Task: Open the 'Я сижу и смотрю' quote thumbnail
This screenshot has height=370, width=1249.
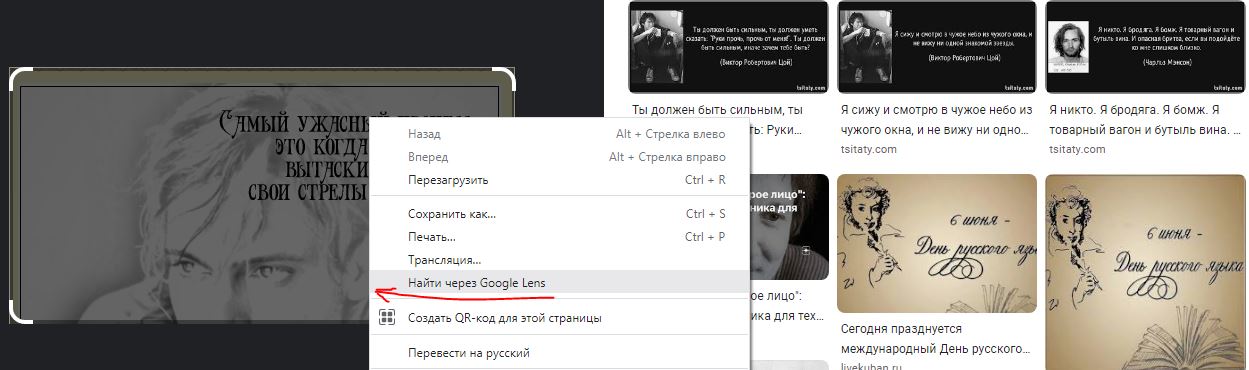Action: point(936,46)
